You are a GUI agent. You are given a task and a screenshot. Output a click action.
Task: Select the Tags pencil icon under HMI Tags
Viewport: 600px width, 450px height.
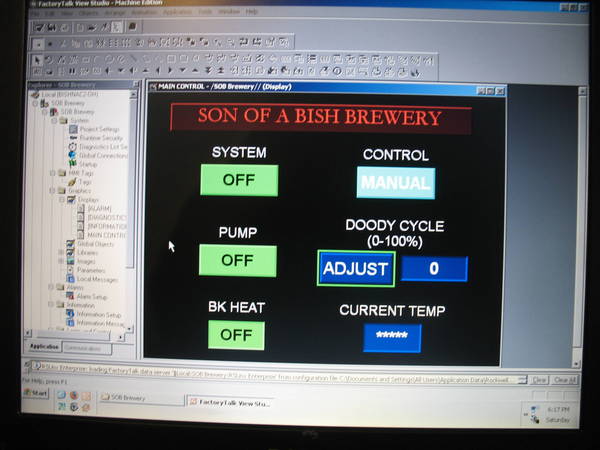72,182
